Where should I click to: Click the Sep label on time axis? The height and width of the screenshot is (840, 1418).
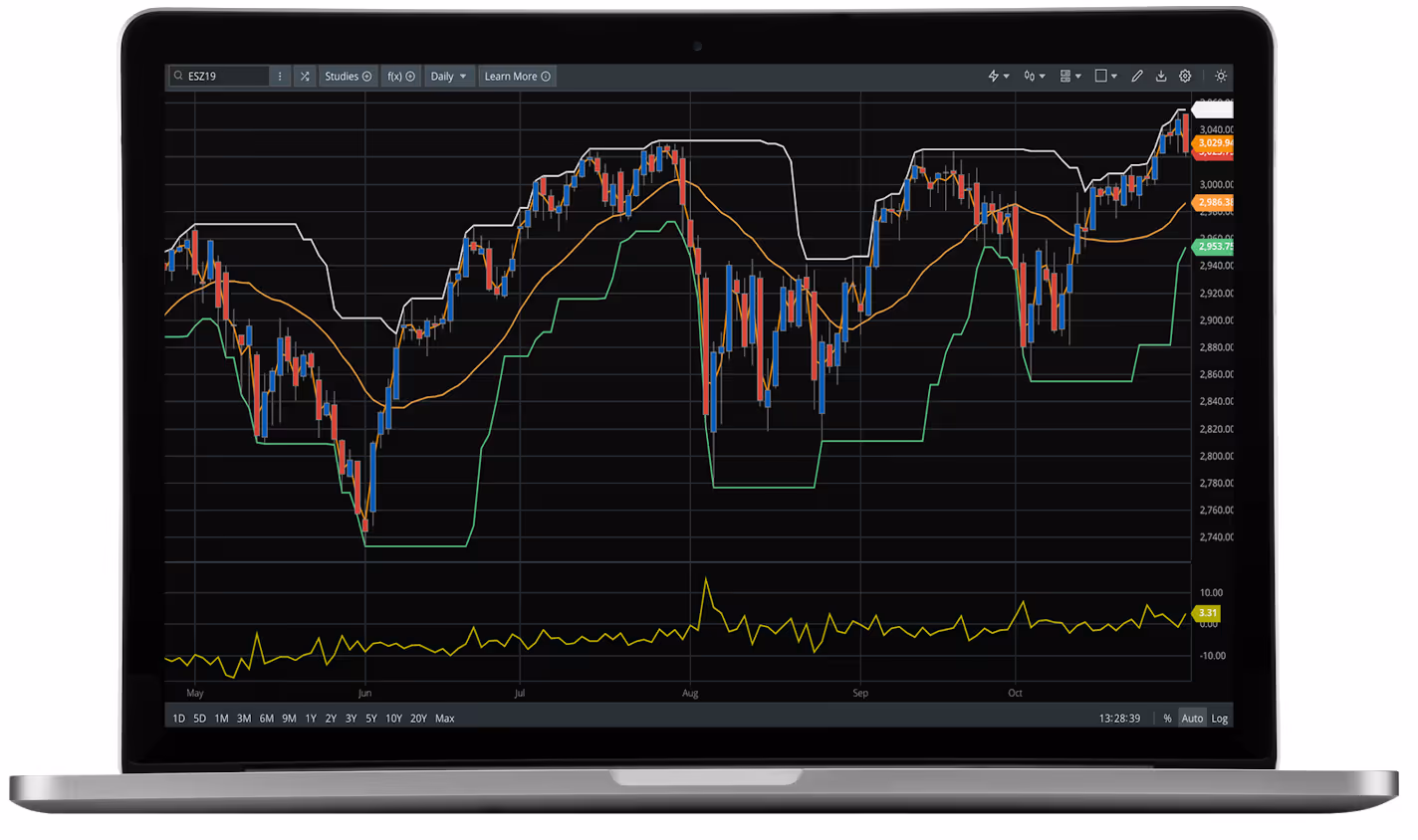860,693
